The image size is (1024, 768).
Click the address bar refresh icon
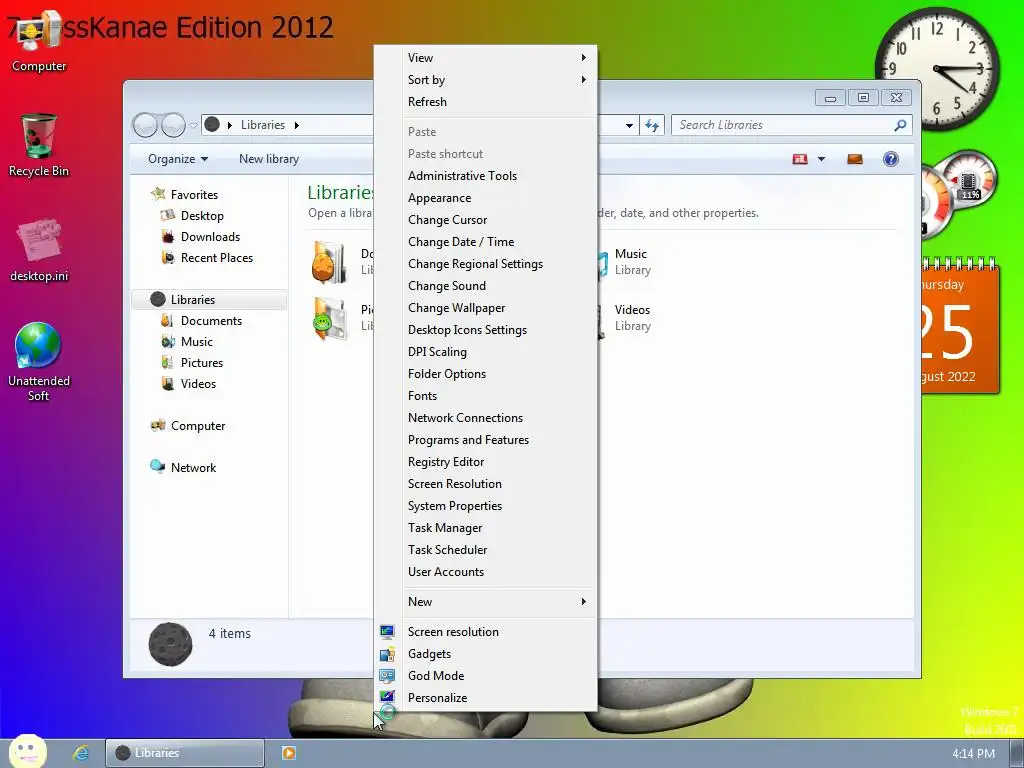pos(652,125)
